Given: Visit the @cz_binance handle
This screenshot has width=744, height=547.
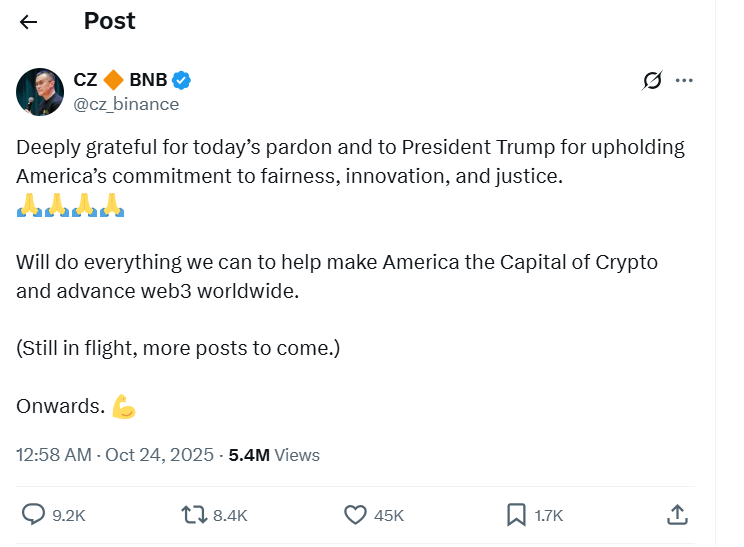Looking at the screenshot, I should click(126, 104).
